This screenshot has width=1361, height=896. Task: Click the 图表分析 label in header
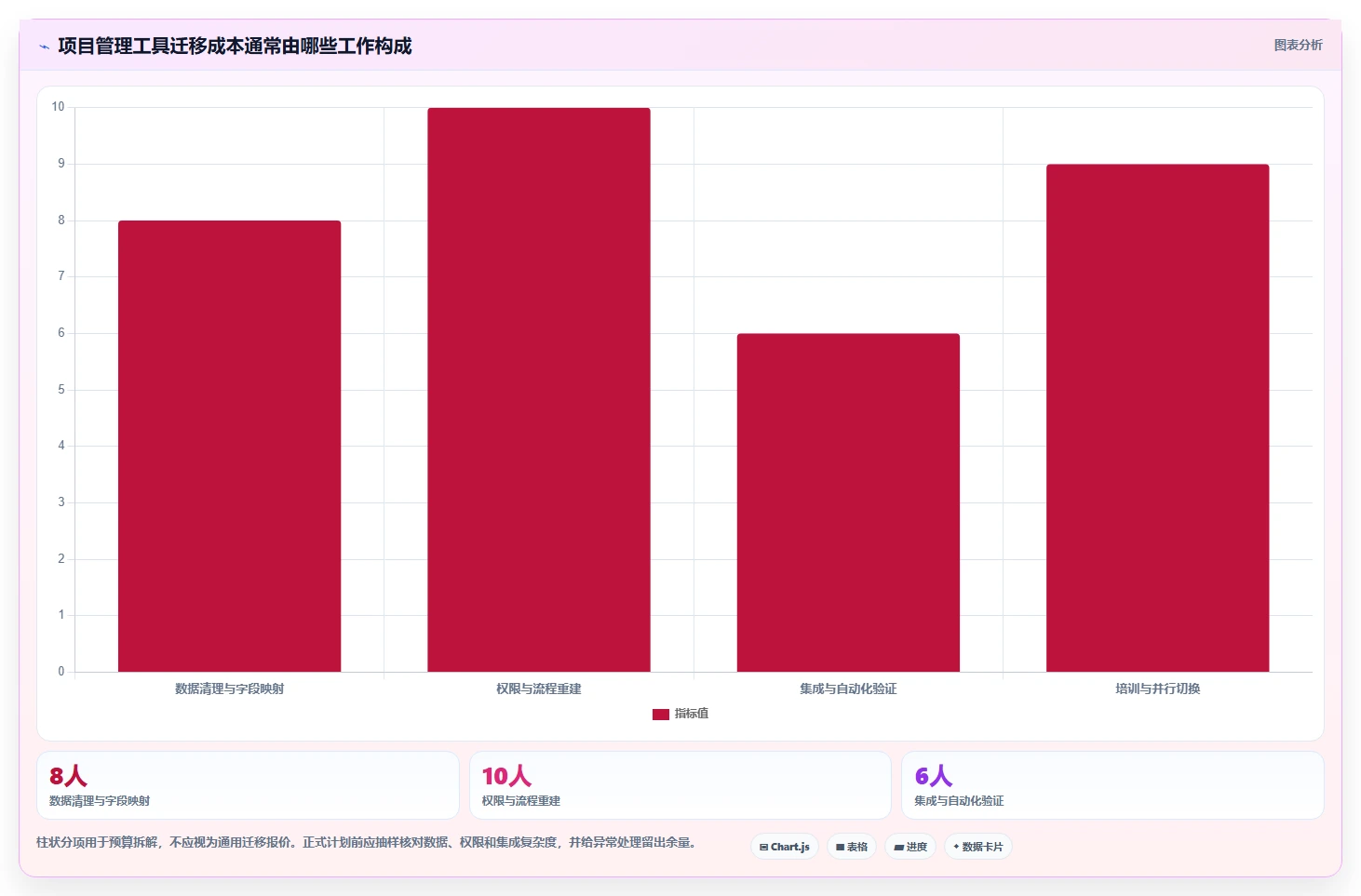point(1298,45)
